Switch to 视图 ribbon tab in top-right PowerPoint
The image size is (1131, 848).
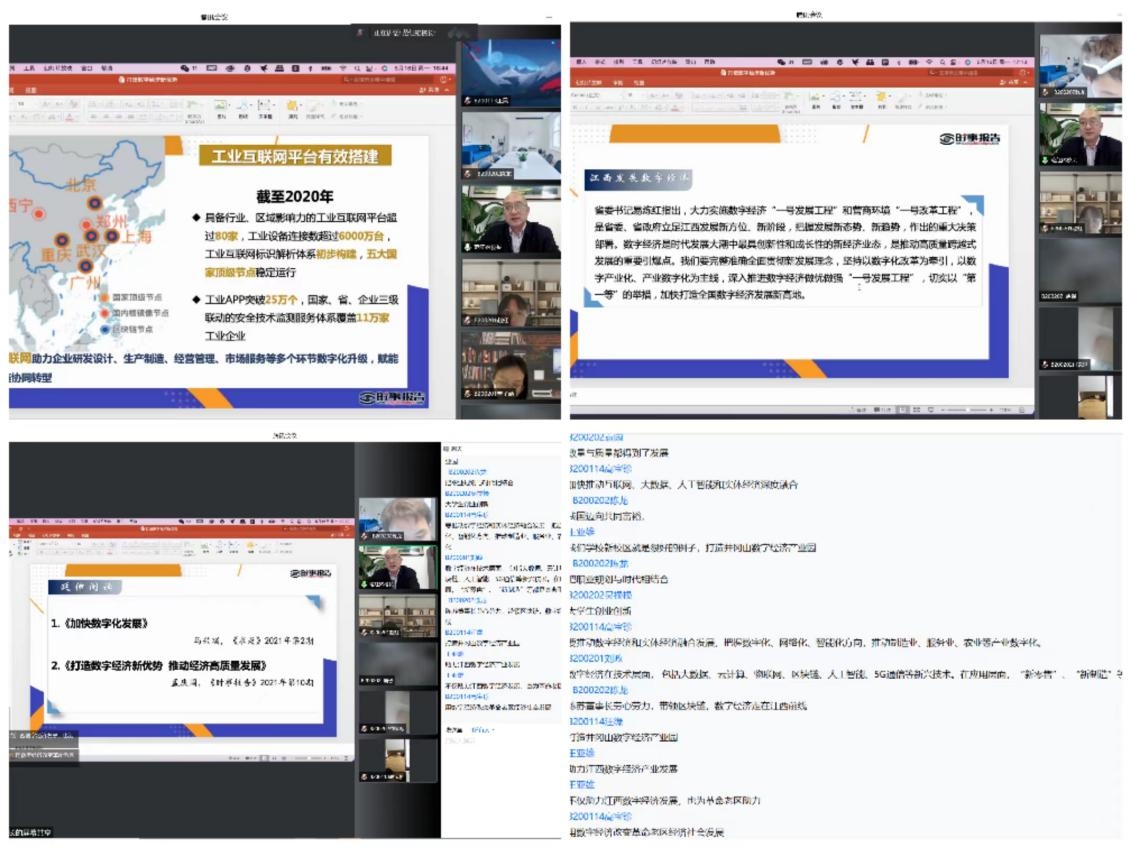pos(638,83)
